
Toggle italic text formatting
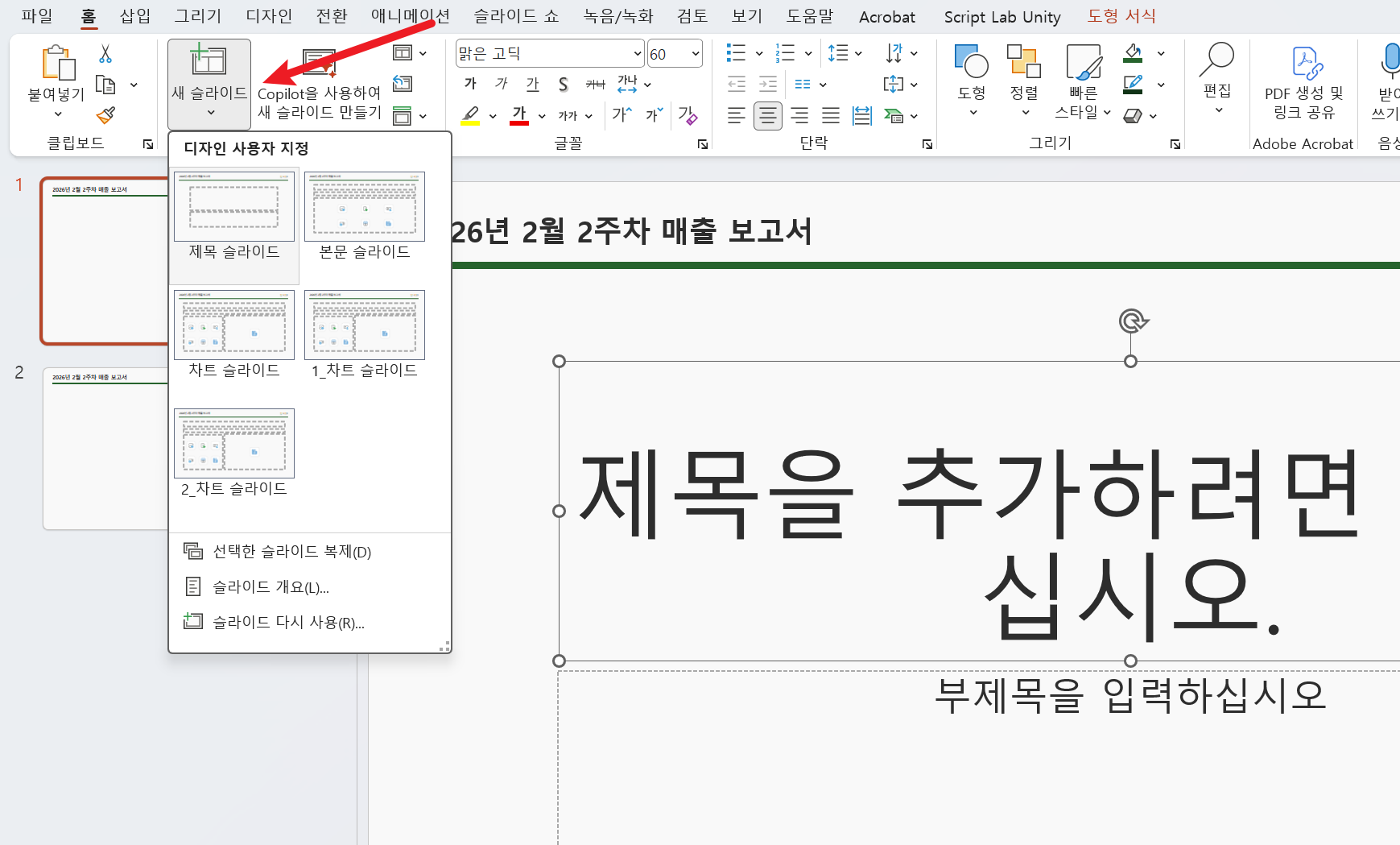point(502,84)
